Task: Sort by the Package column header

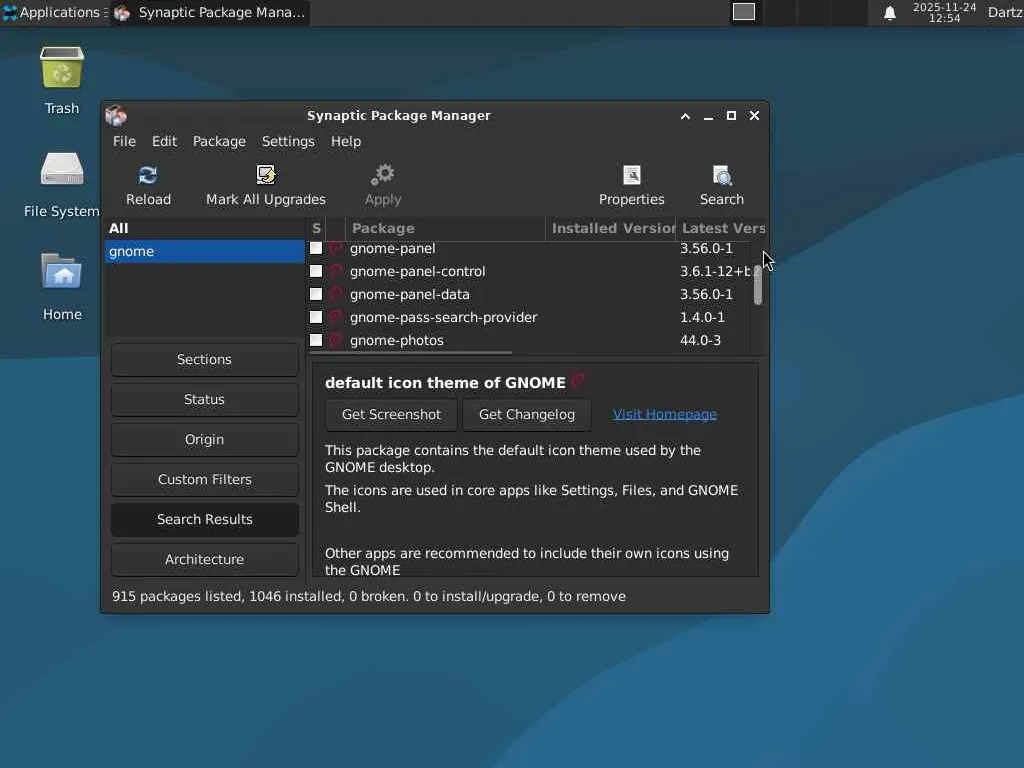Action: pyautogui.click(x=445, y=228)
